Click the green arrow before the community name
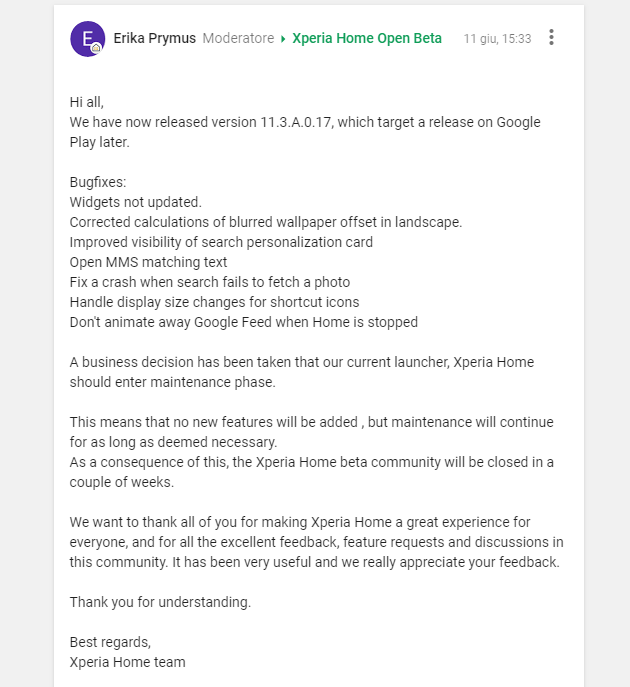This screenshot has width=630, height=687. click(x=283, y=39)
